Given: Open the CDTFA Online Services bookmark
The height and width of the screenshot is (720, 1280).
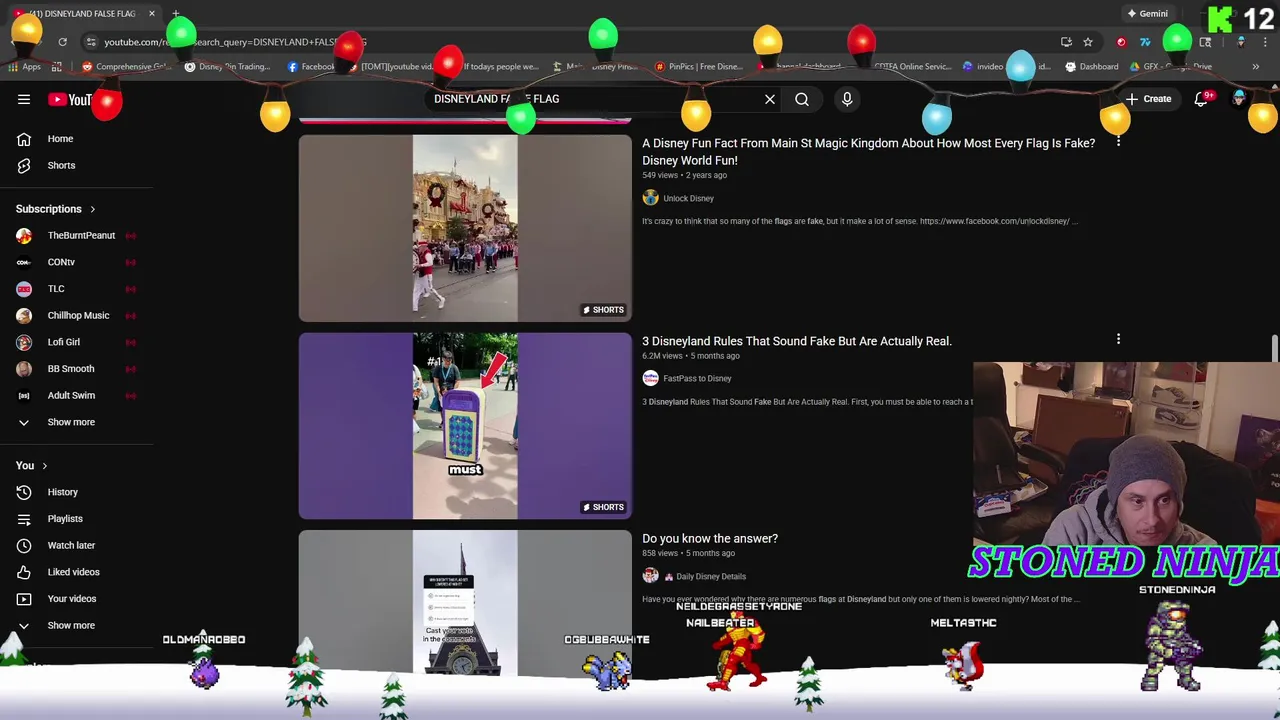Looking at the screenshot, I should (911, 67).
